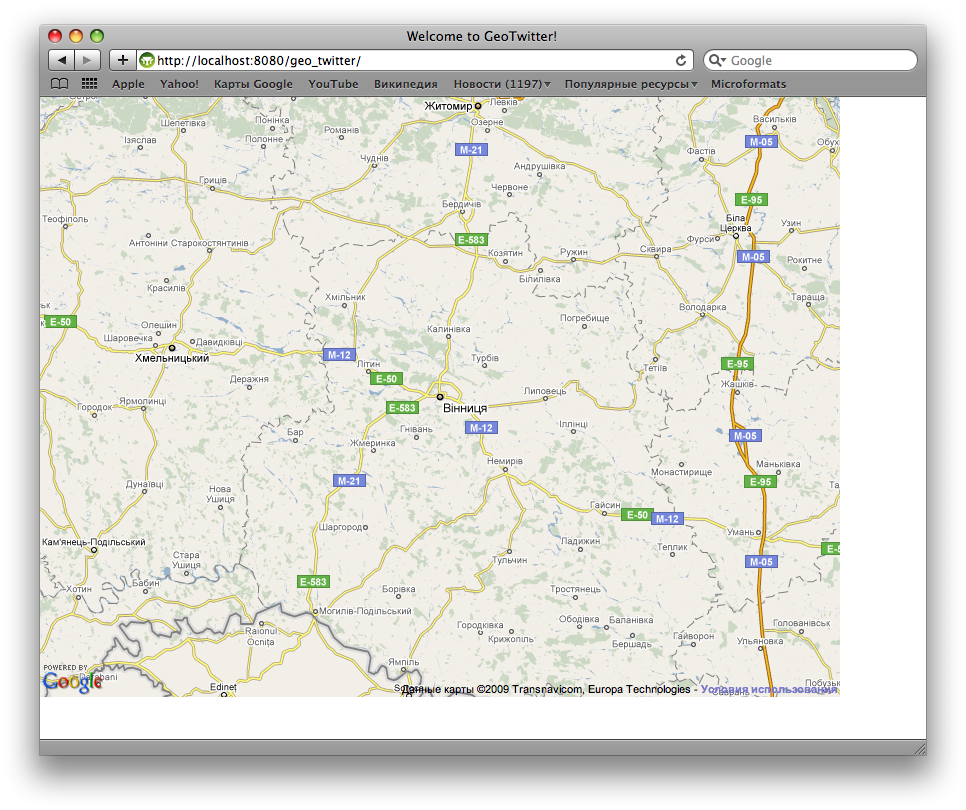The image size is (966, 810).
Task: Click the Калинівка town label
Action: pos(448,329)
